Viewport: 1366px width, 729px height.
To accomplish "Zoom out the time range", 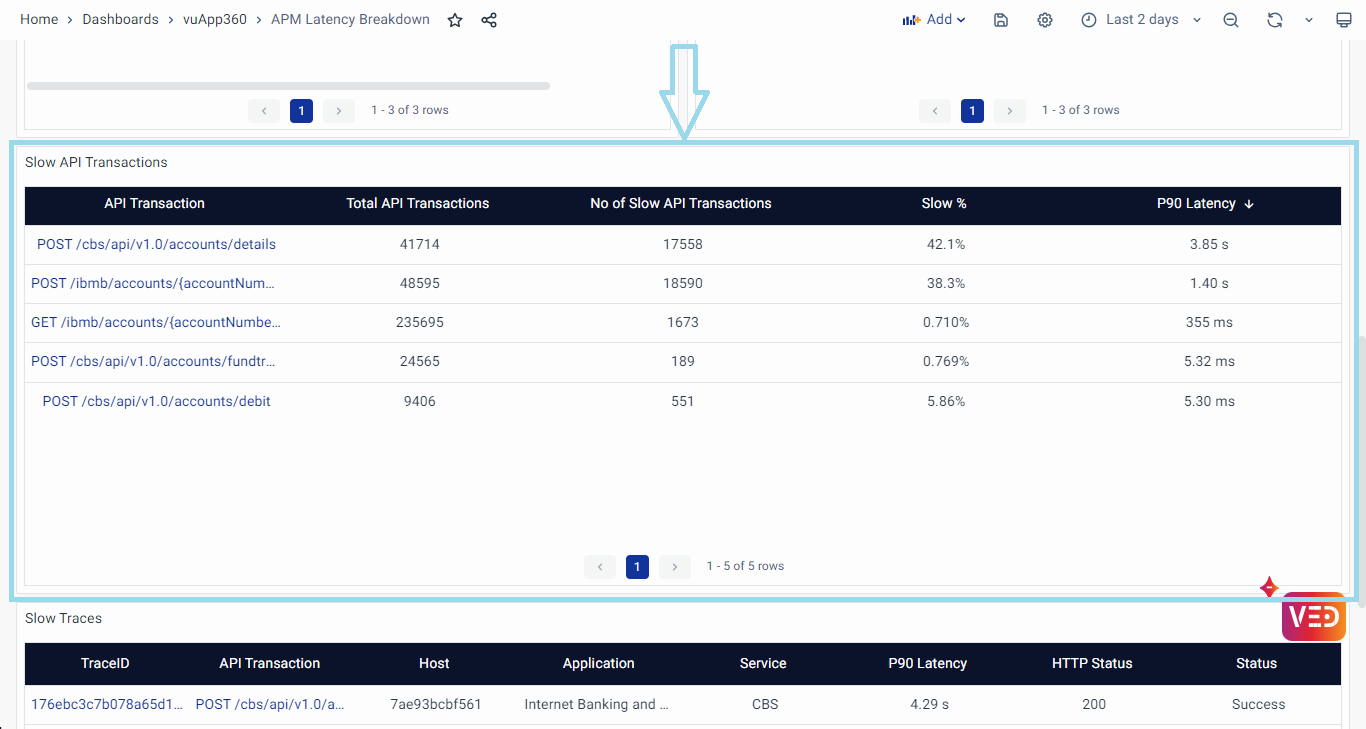I will point(1231,20).
